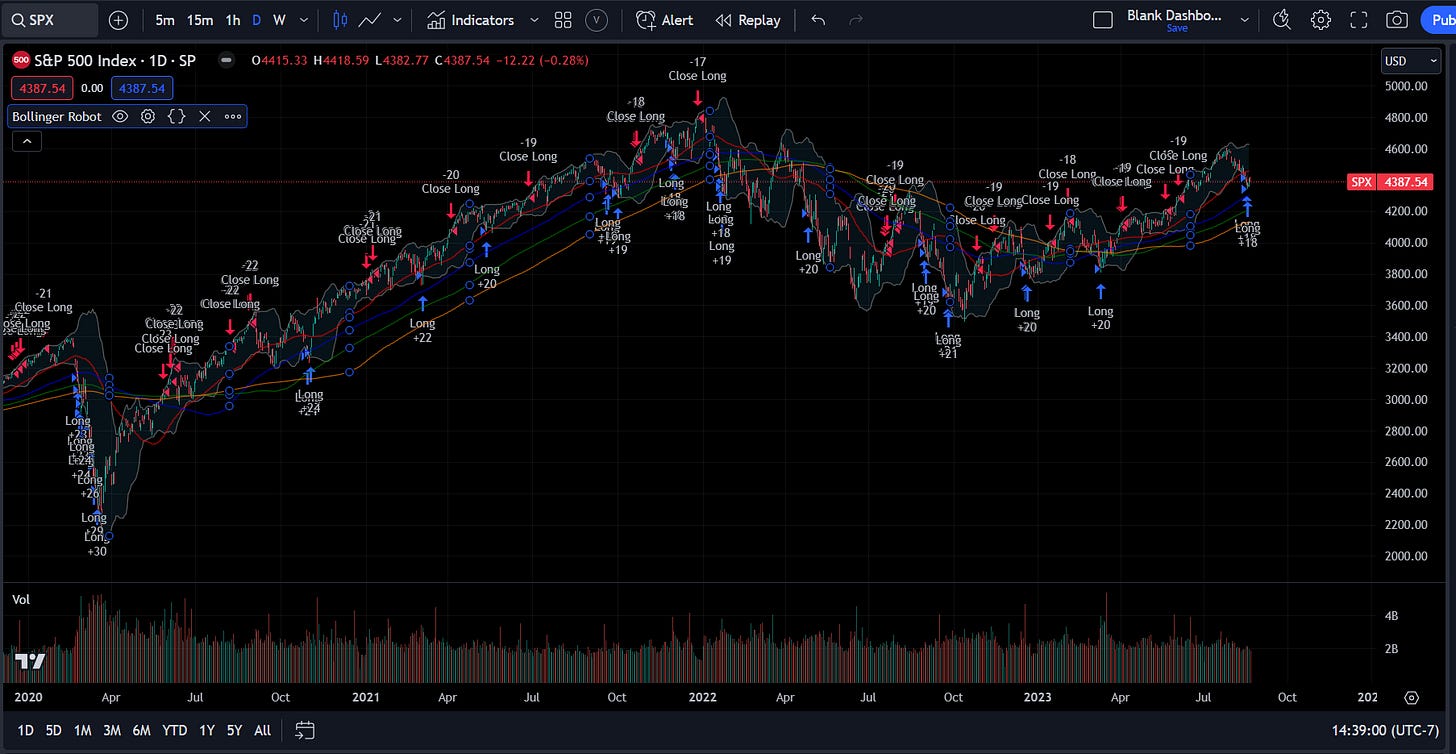Select the 15m timeframe
Image resolution: width=1456 pixels, height=754 pixels.
click(x=200, y=20)
